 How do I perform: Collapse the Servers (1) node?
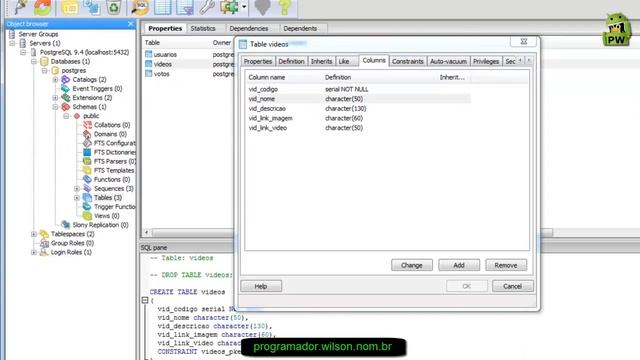12,43
